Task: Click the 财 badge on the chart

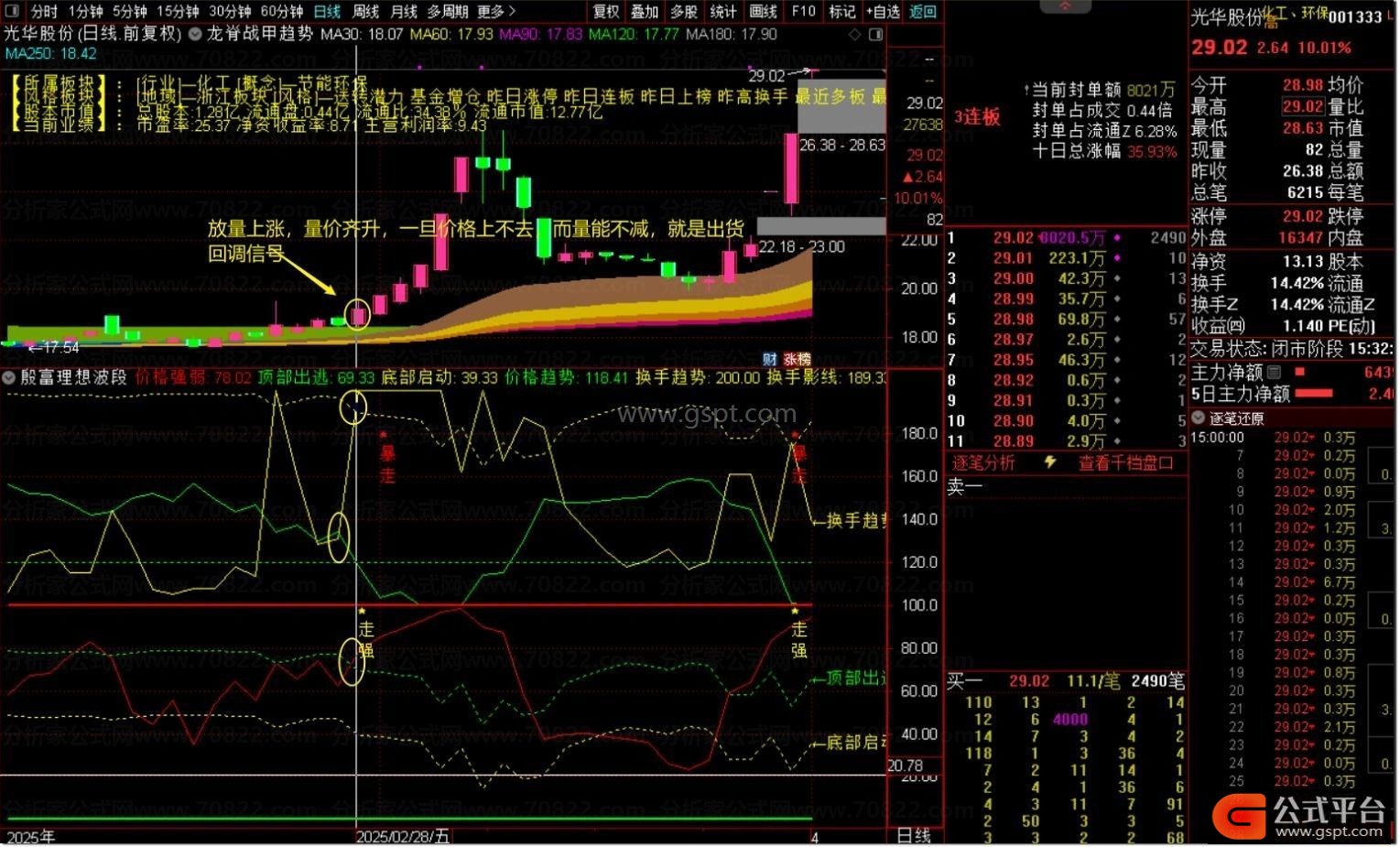Action: coord(770,359)
